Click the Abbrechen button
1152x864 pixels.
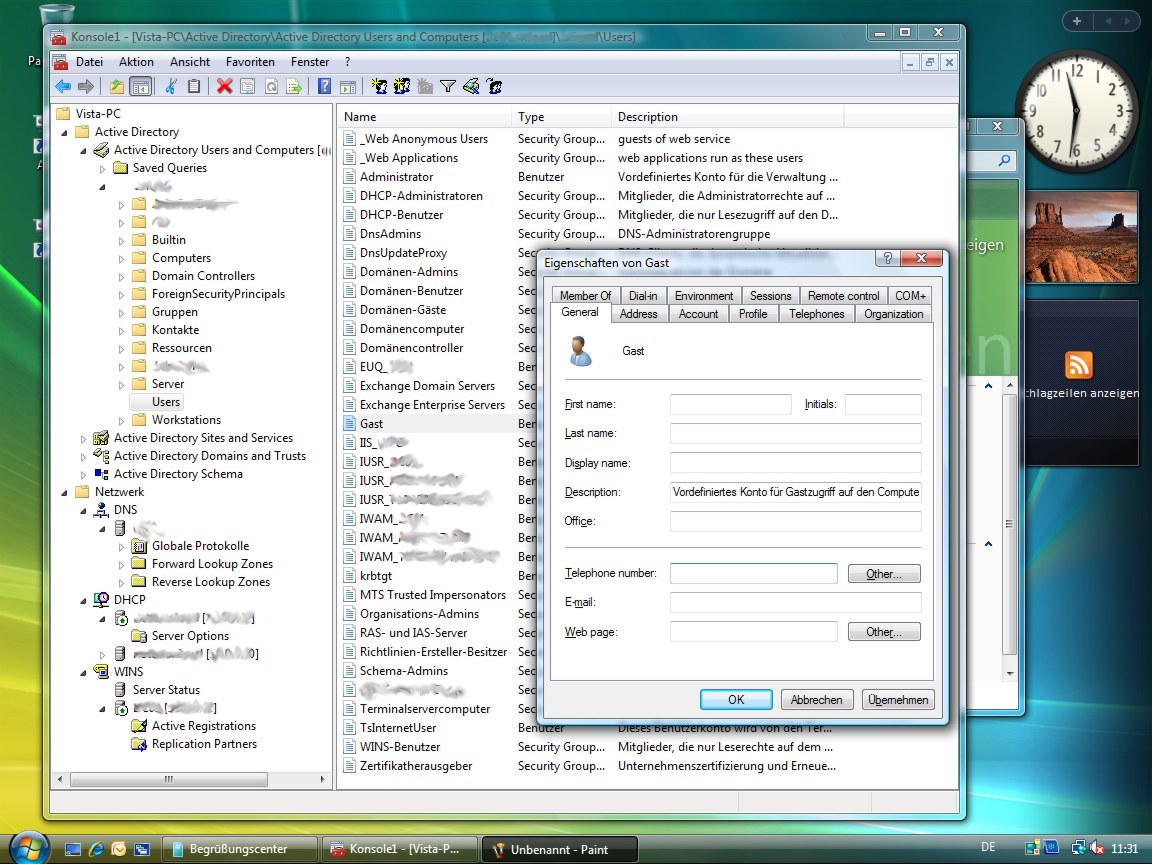coord(816,699)
